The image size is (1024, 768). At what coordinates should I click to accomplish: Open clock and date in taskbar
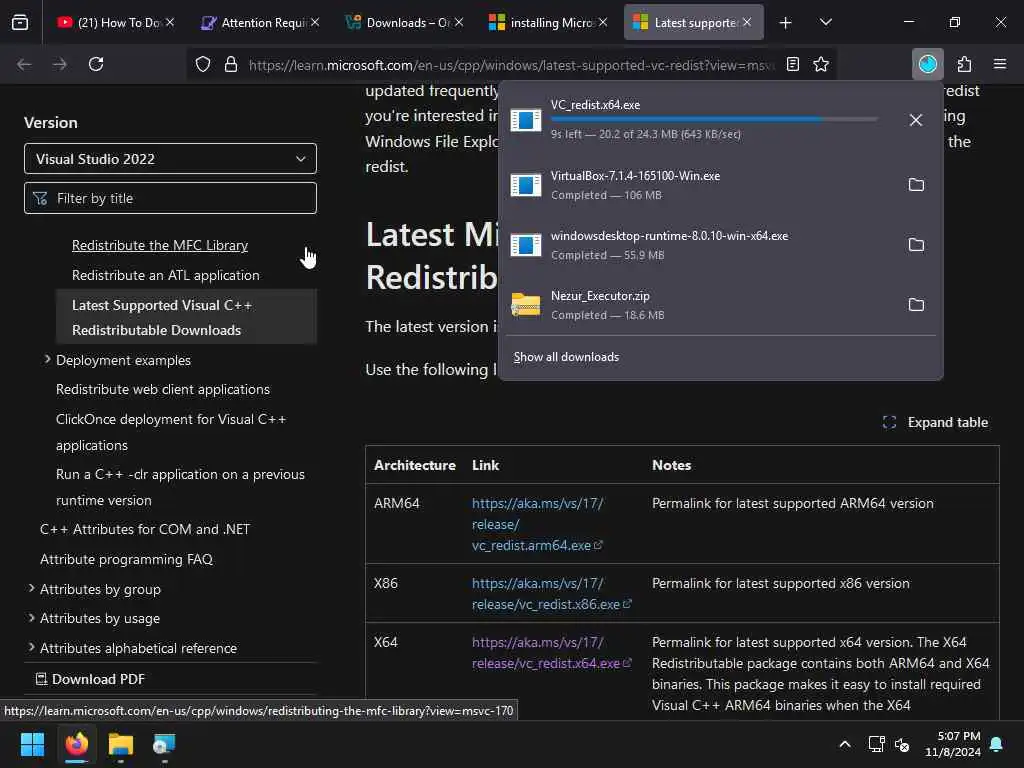(952, 744)
